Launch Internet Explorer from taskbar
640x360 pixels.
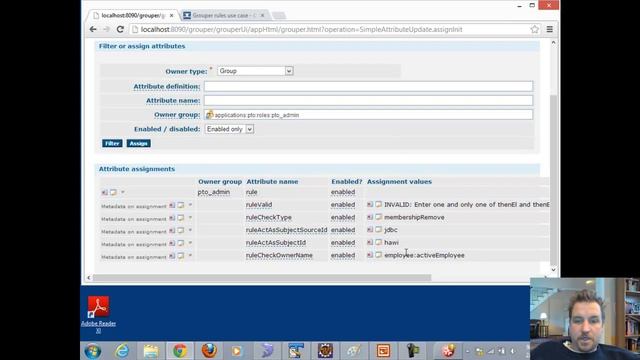(x=122, y=351)
